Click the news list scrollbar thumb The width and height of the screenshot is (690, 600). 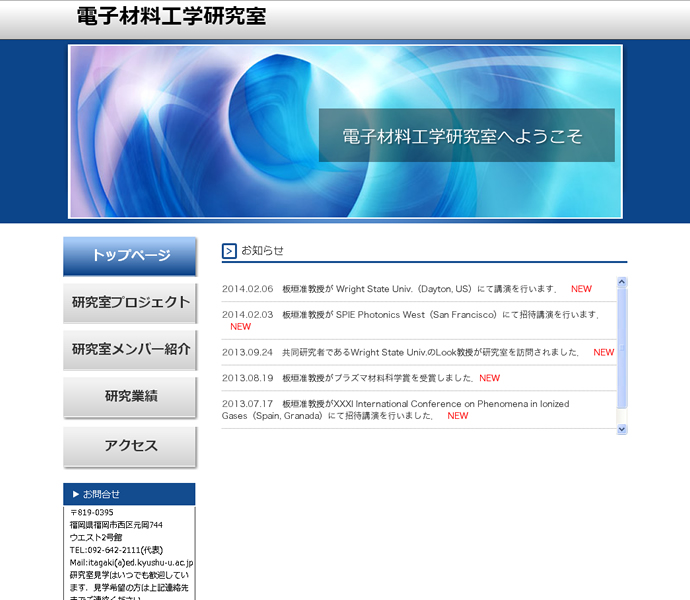tap(622, 348)
